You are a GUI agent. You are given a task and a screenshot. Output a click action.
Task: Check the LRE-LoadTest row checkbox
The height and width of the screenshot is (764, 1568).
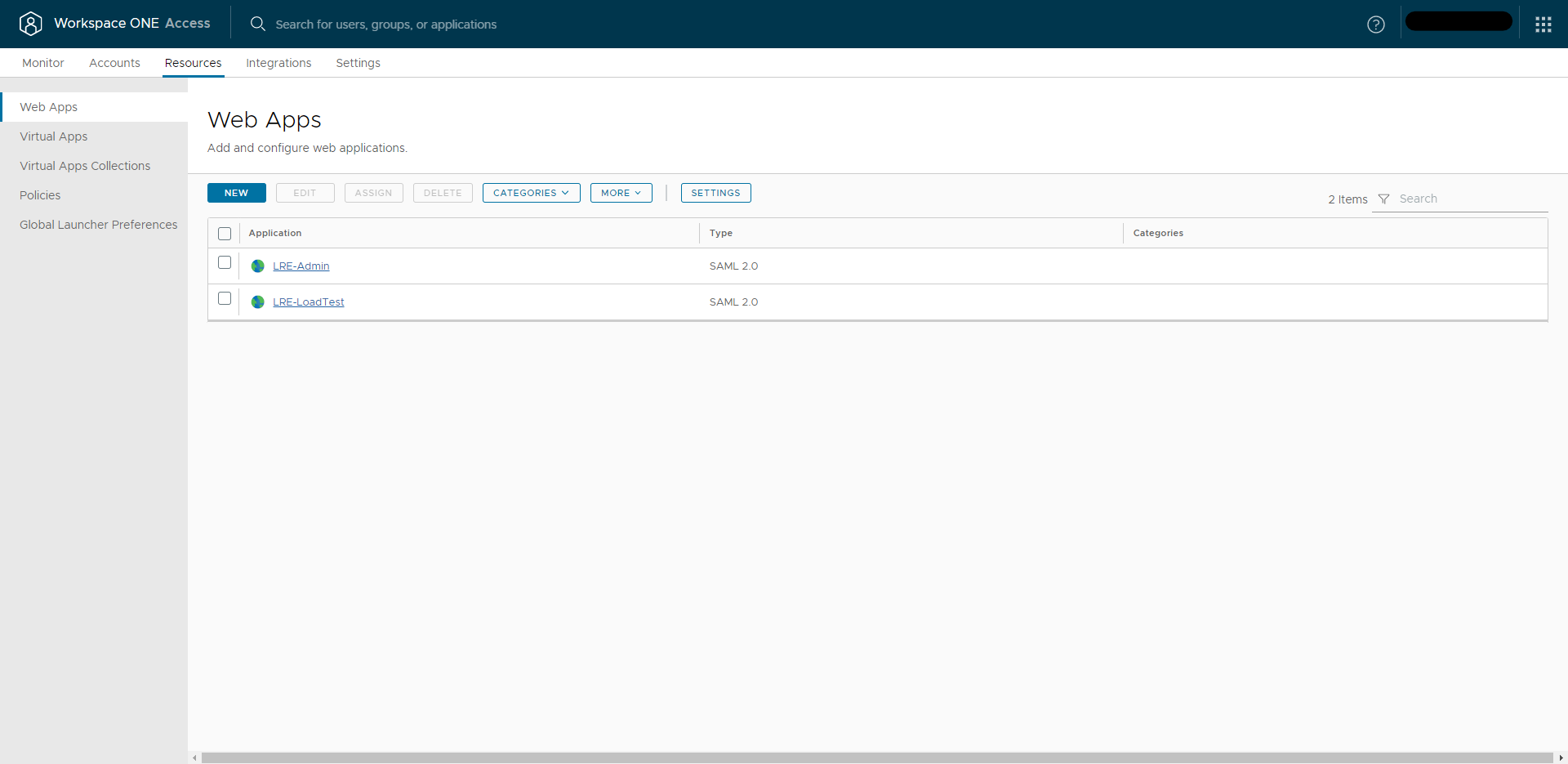[x=224, y=298]
